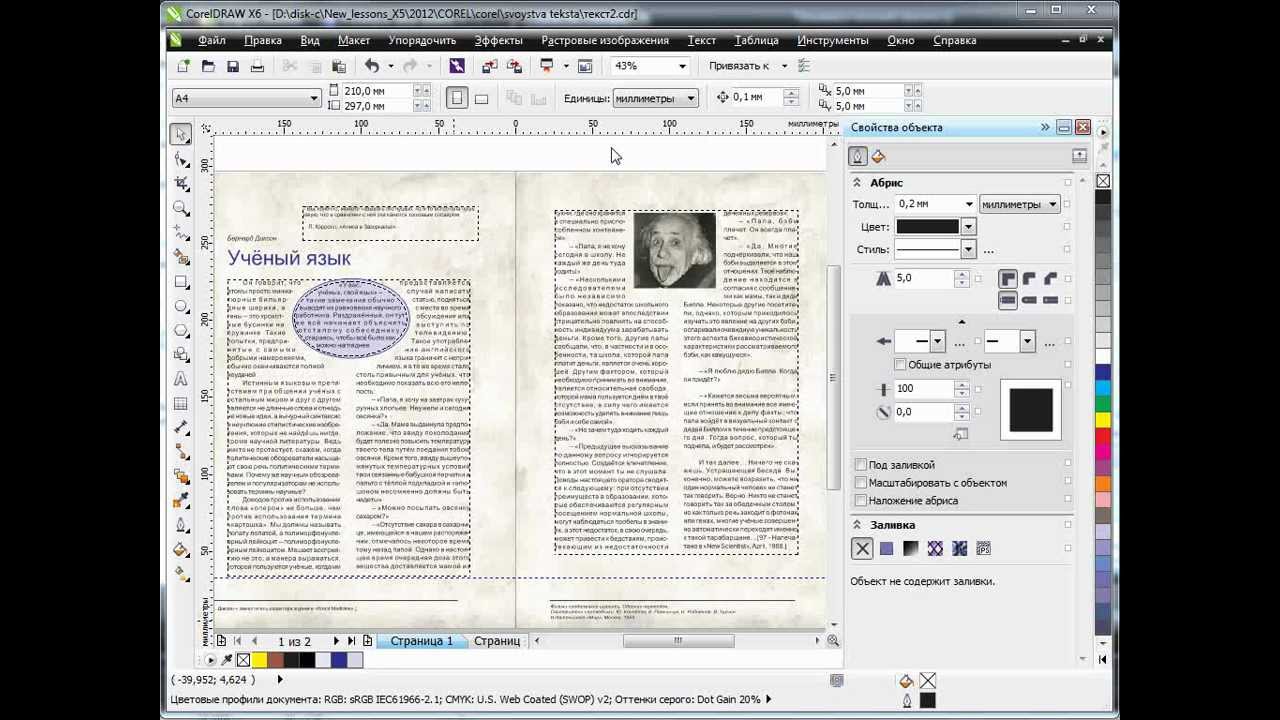Open the A4 page size dropdown
1280x720 pixels.
[314, 98]
